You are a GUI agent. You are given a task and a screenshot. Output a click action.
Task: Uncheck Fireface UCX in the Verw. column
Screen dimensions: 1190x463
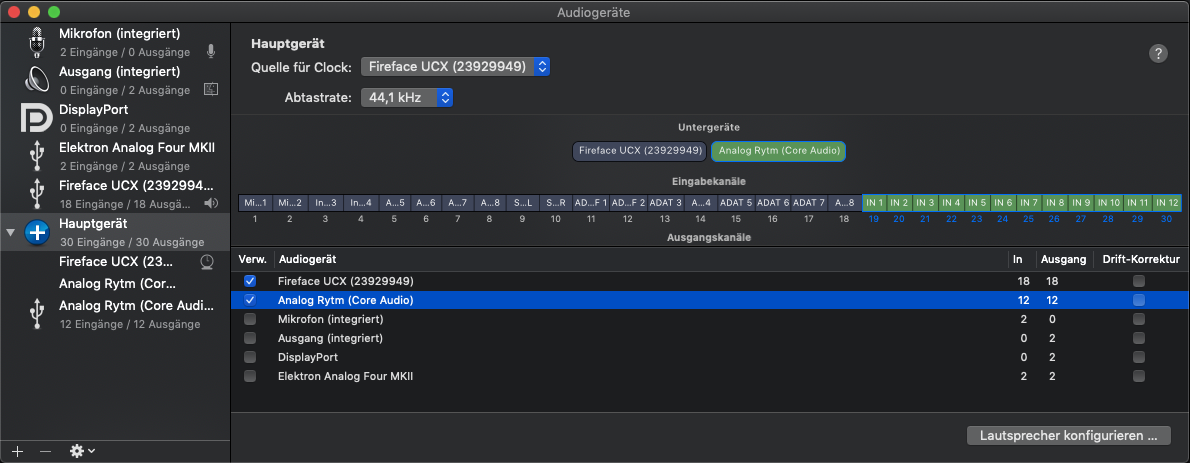[x=250, y=281]
